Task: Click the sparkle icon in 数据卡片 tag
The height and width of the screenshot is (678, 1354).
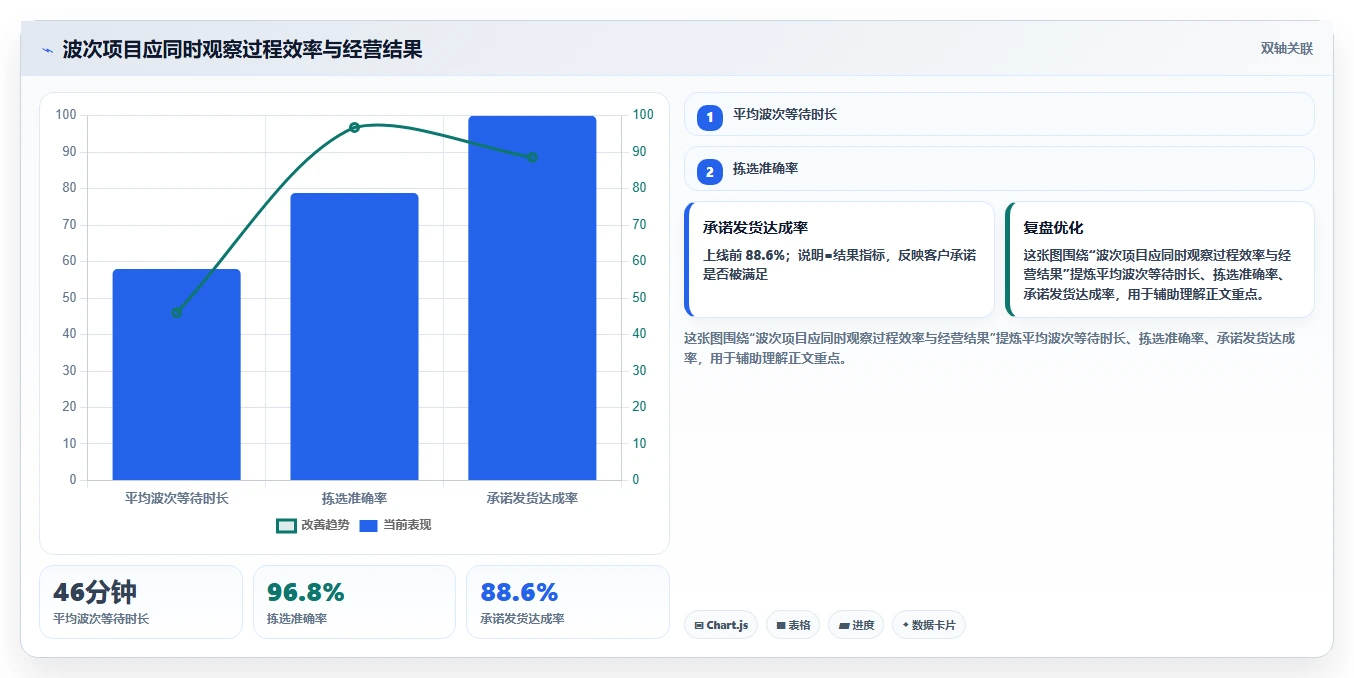Action: [905, 625]
